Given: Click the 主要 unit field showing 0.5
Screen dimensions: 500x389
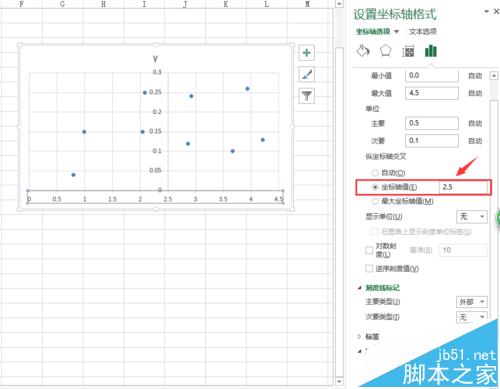Looking at the screenshot, I should (x=432, y=123).
